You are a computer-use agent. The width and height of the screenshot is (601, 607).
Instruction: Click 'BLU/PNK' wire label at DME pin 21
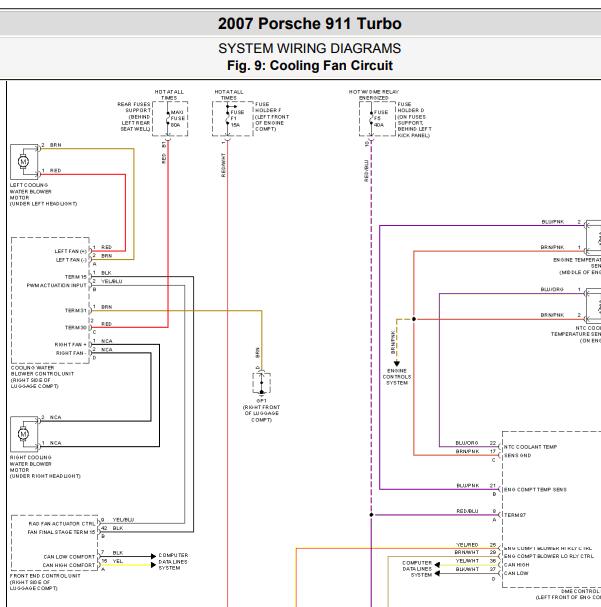468,485
